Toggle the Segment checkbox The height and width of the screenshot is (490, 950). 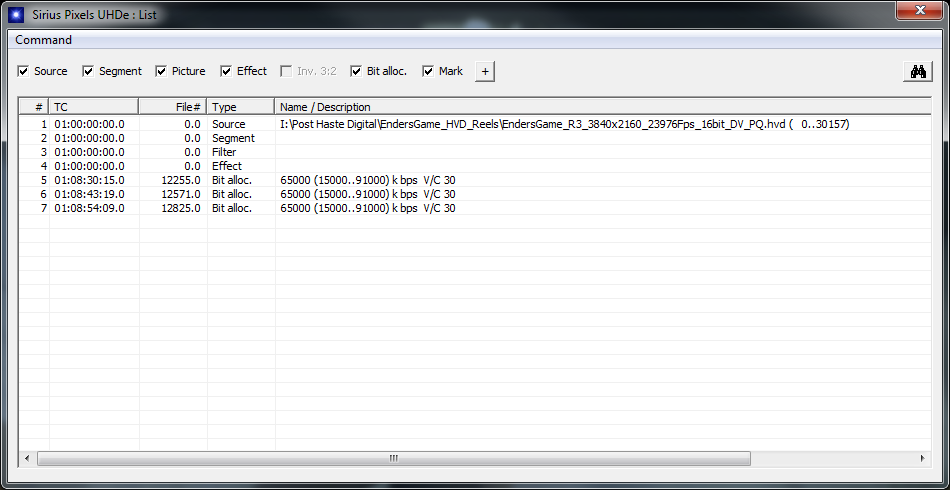coord(88,71)
